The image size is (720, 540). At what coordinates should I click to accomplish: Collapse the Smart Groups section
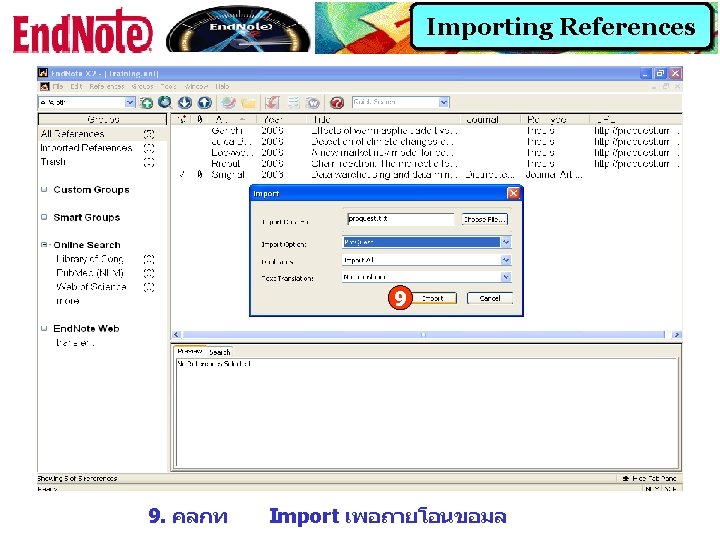(44, 217)
